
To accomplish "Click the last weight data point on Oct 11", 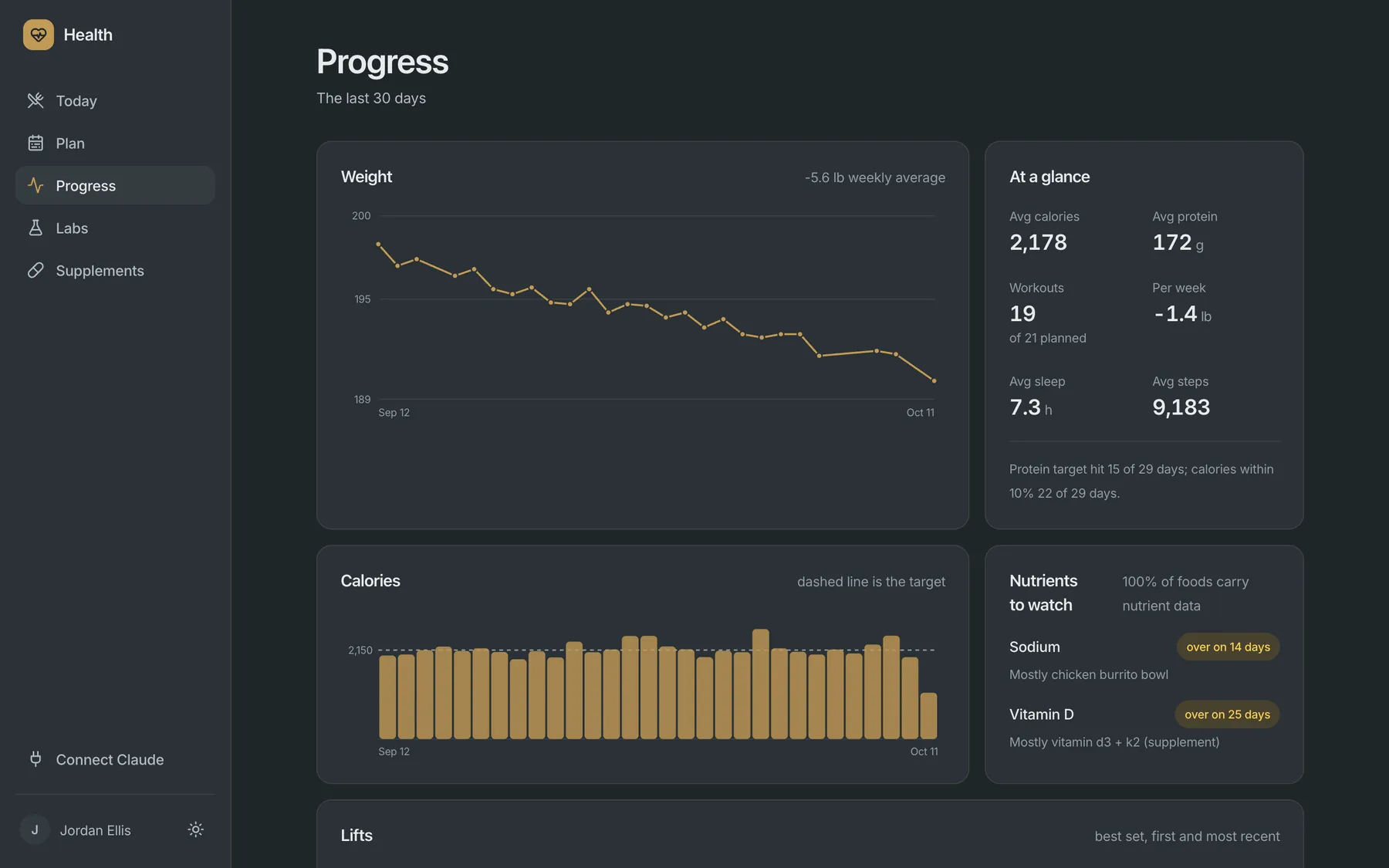I will point(934,380).
